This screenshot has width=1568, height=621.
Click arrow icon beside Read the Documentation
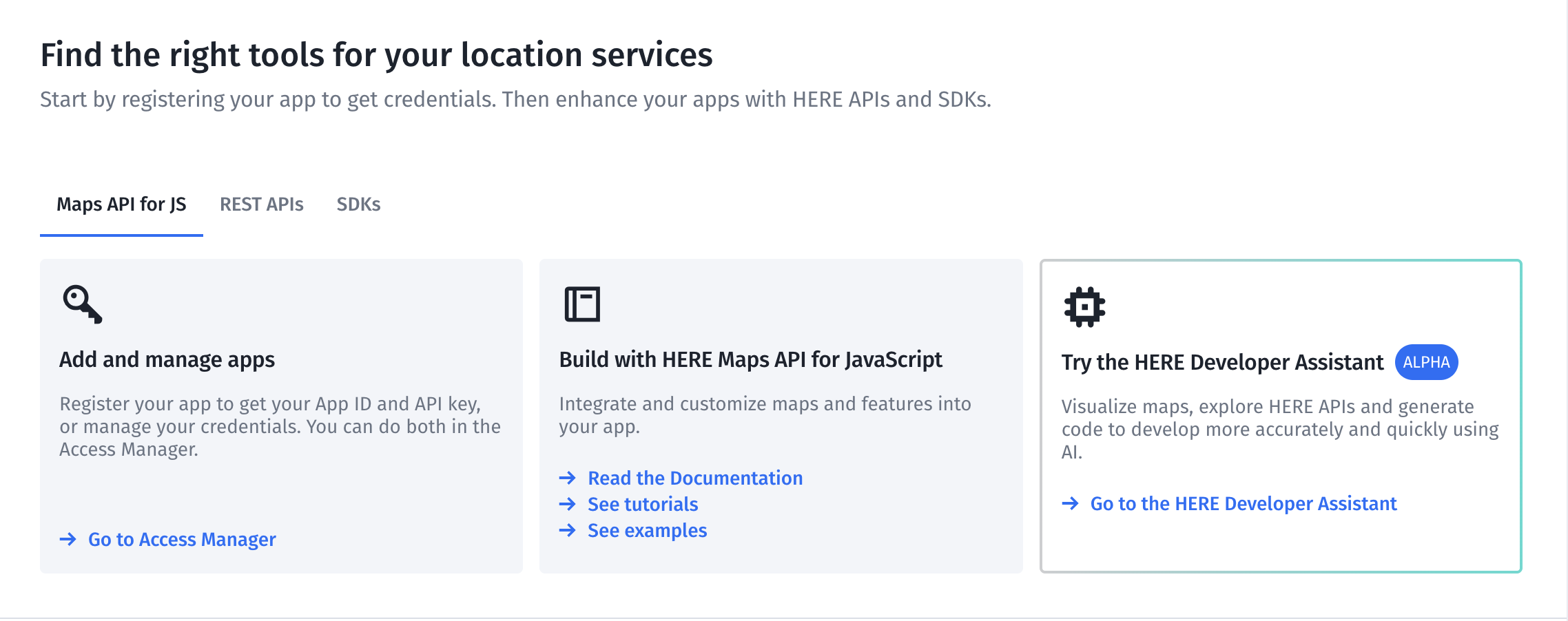pos(568,478)
